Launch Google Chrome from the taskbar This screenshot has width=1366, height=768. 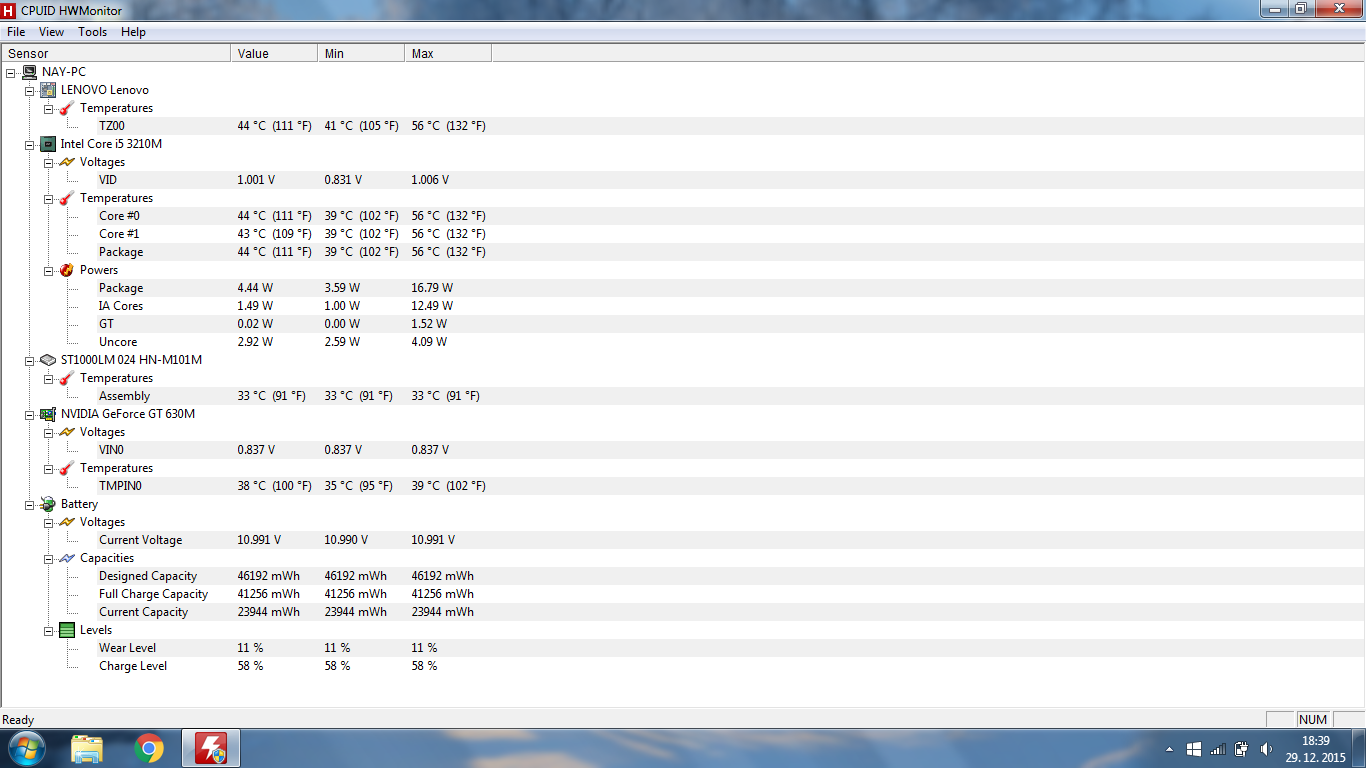pos(149,749)
